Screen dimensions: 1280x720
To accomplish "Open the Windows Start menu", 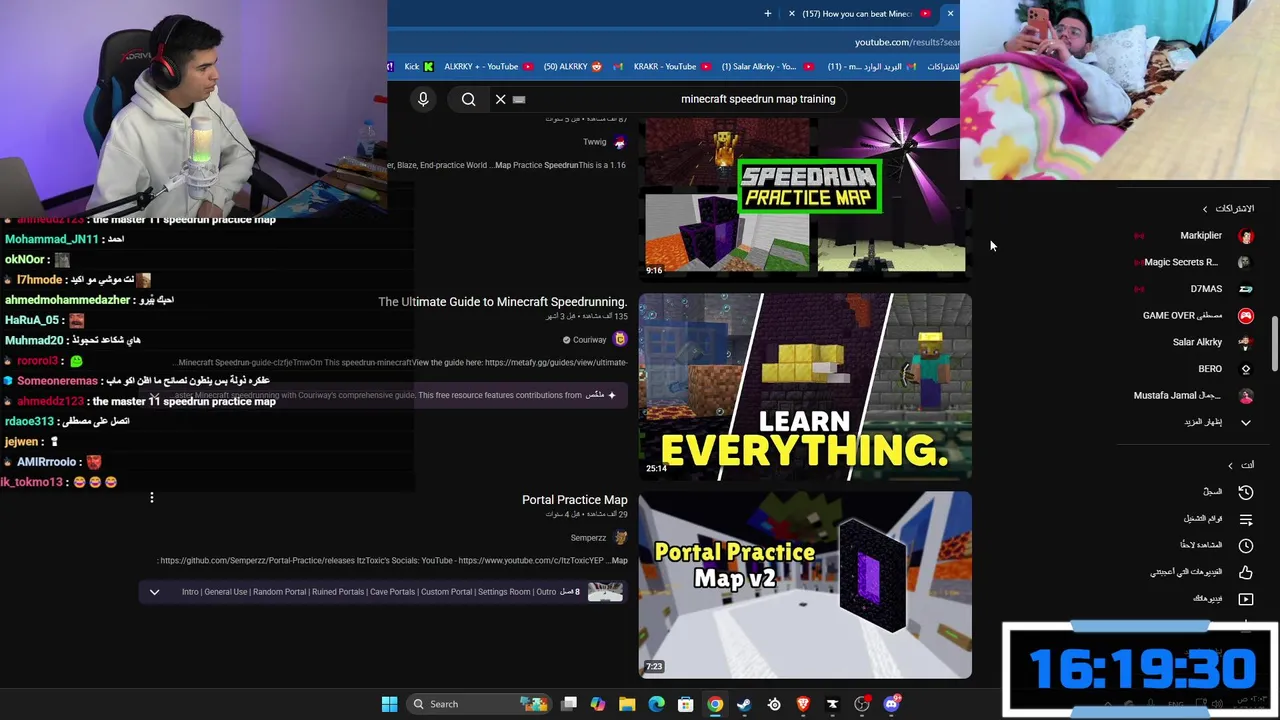I will (x=390, y=704).
